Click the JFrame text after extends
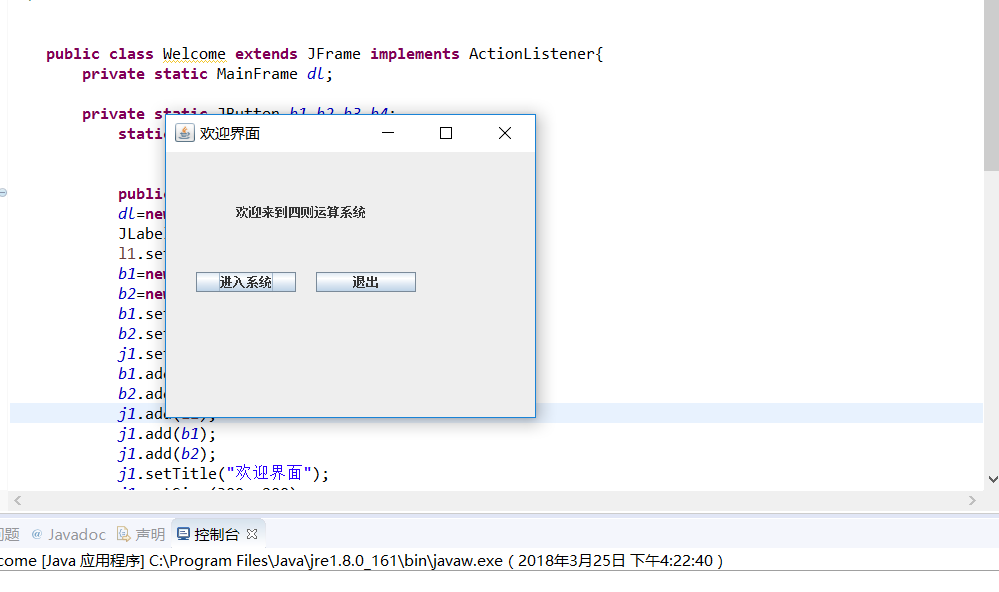This screenshot has width=999, height=592. click(x=334, y=54)
